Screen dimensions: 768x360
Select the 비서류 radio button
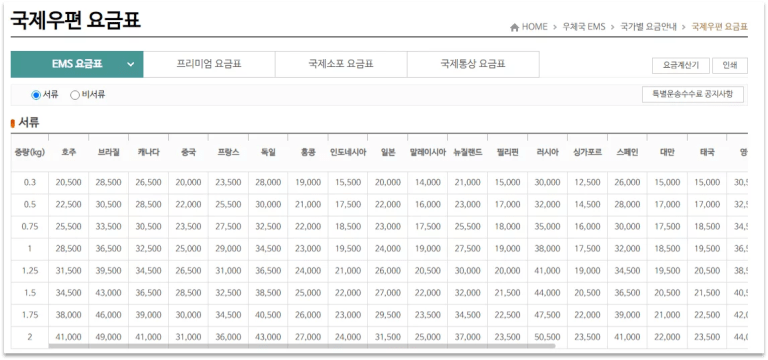point(75,95)
